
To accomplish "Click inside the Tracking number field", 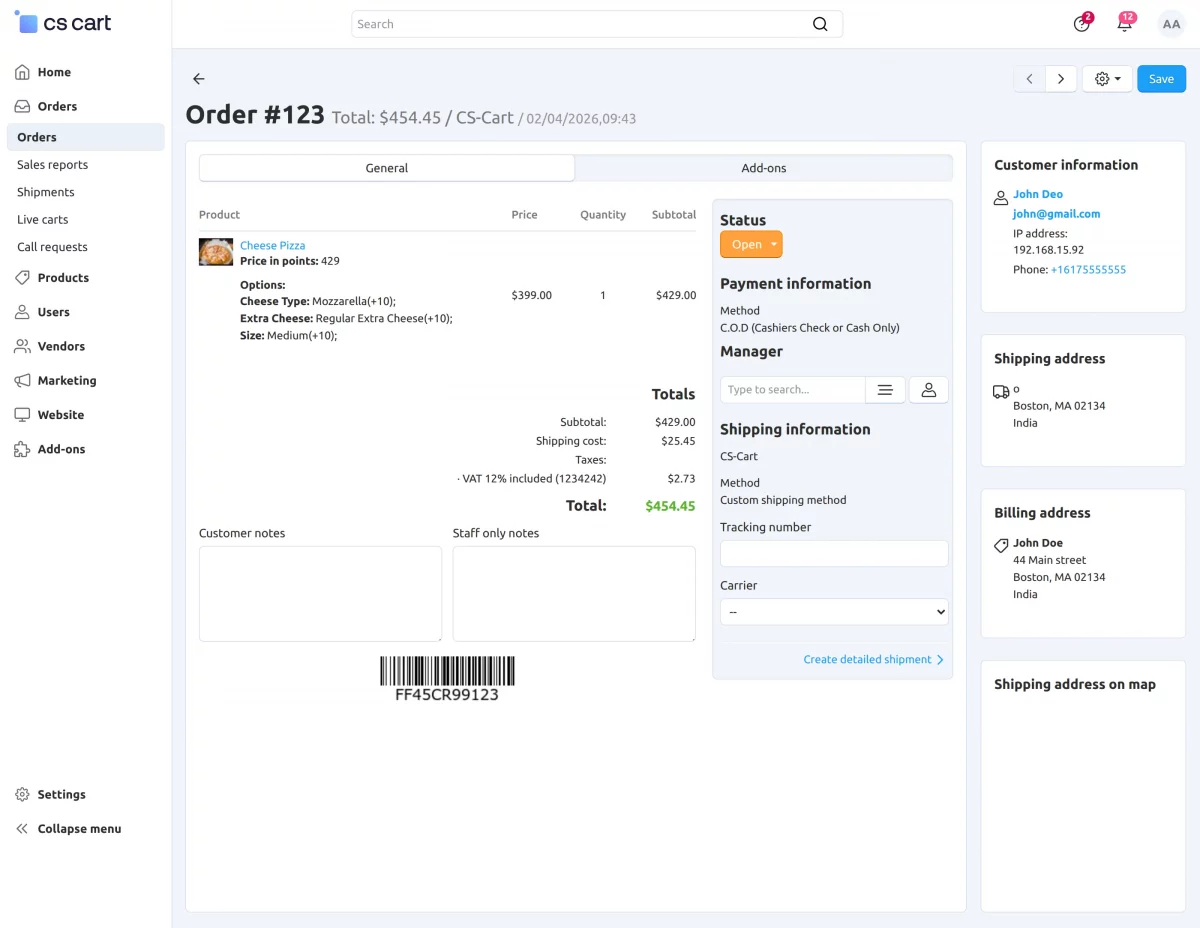I will coord(834,553).
